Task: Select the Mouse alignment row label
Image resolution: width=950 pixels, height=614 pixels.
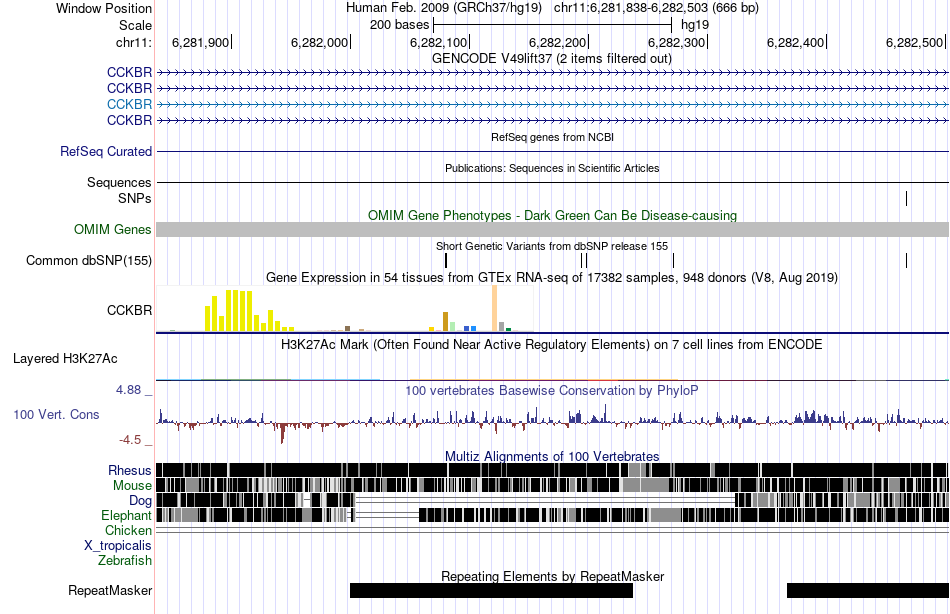Action: click(132, 486)
